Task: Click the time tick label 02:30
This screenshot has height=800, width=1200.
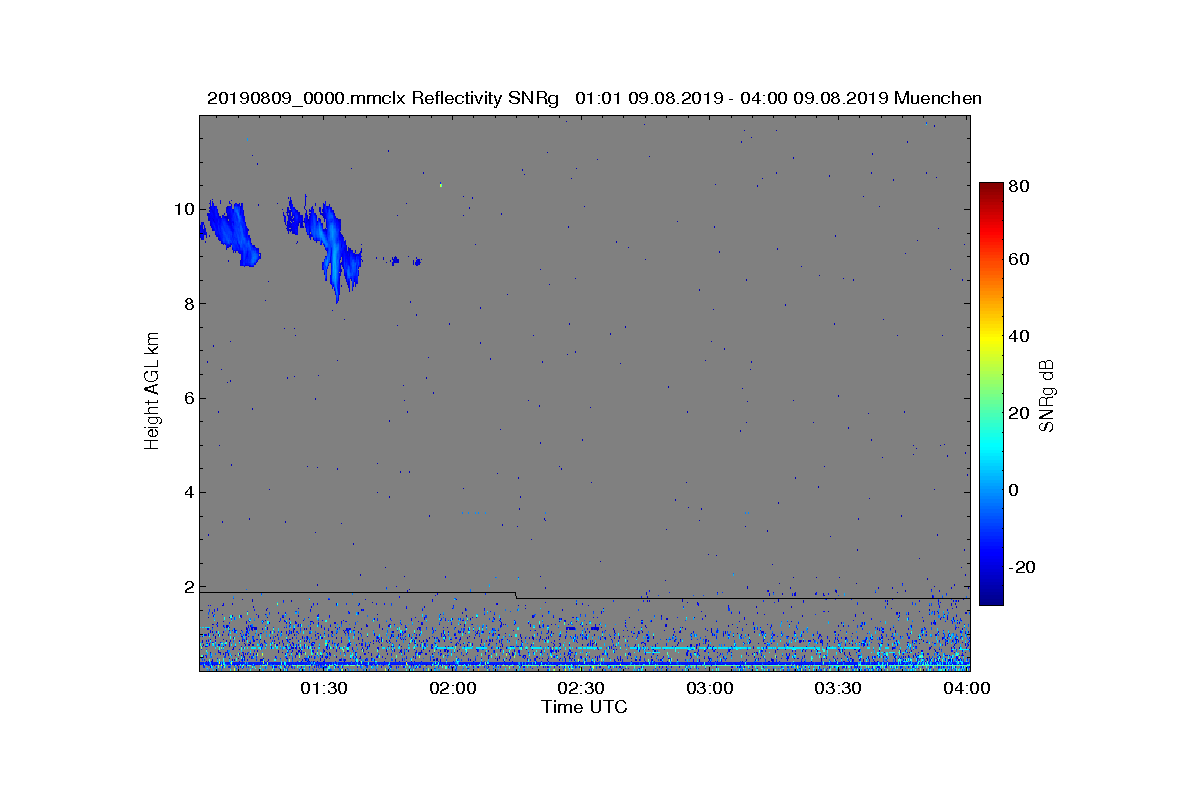Action: tap(580, 689)
